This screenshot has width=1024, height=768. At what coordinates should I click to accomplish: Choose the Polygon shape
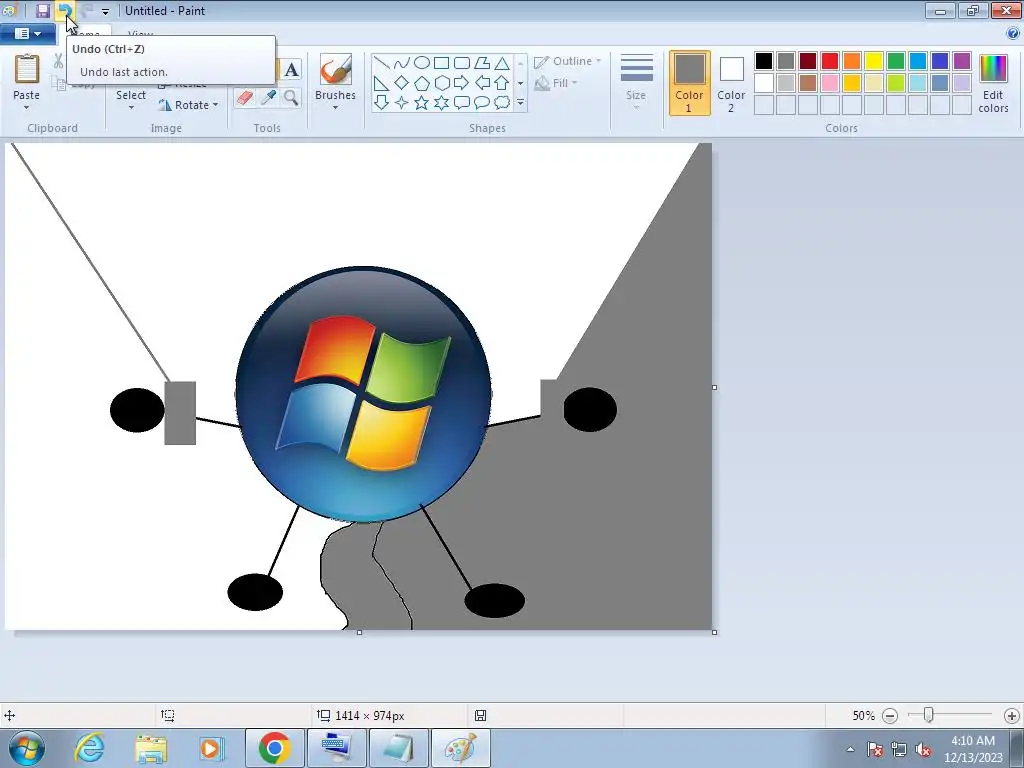482,63
